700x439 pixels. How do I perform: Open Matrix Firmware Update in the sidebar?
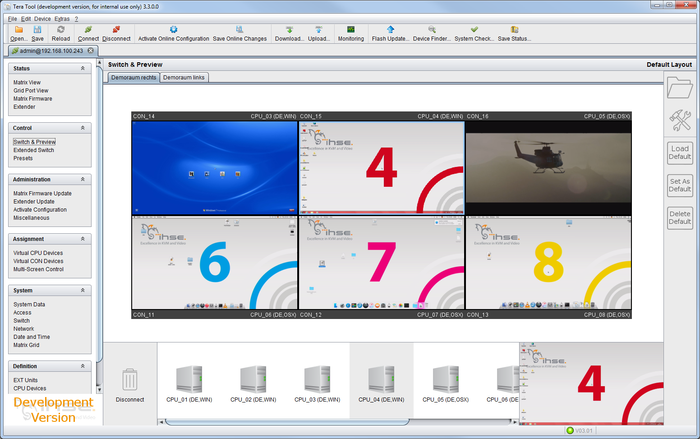[42, 193]
